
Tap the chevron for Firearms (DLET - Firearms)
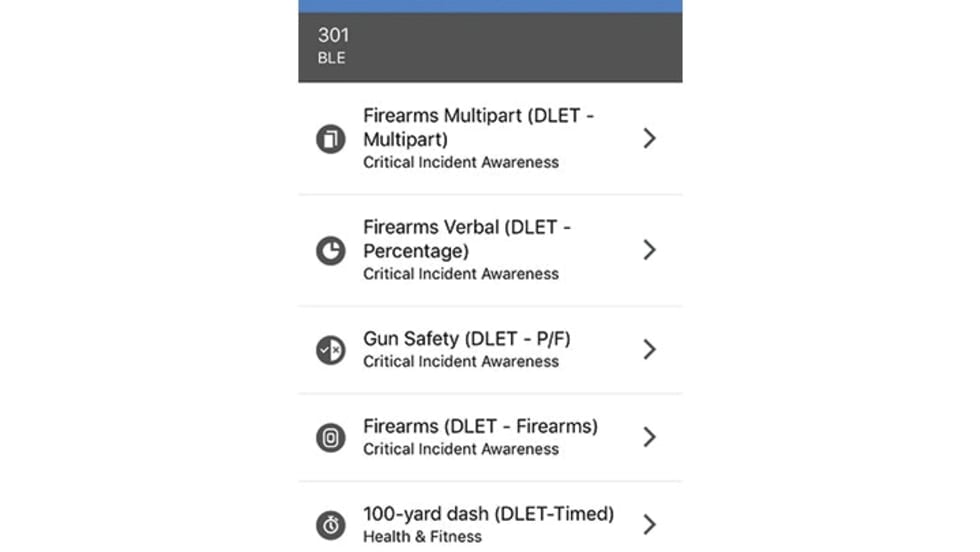649,437
